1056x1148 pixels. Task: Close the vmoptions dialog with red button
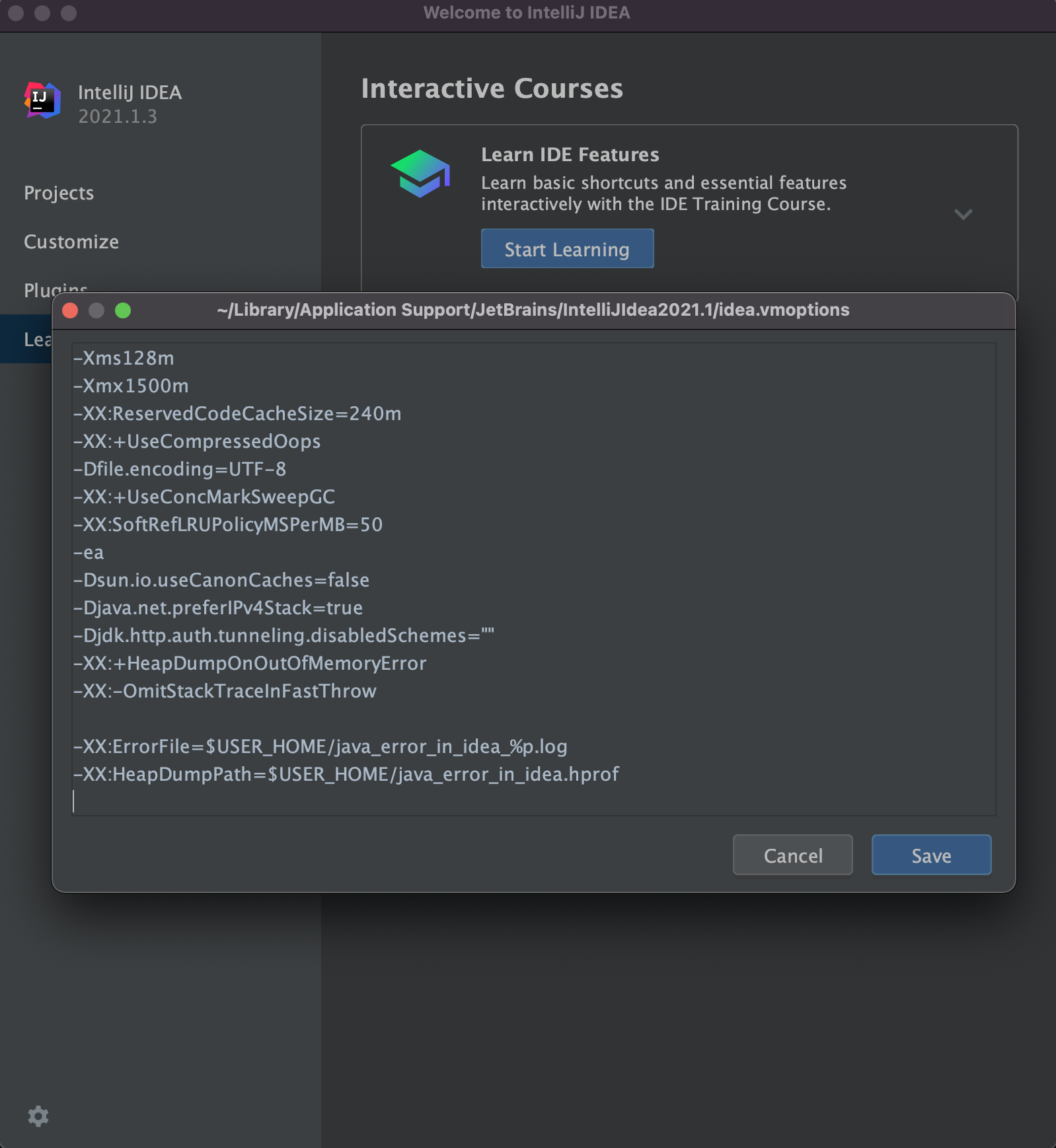(70, 310)
